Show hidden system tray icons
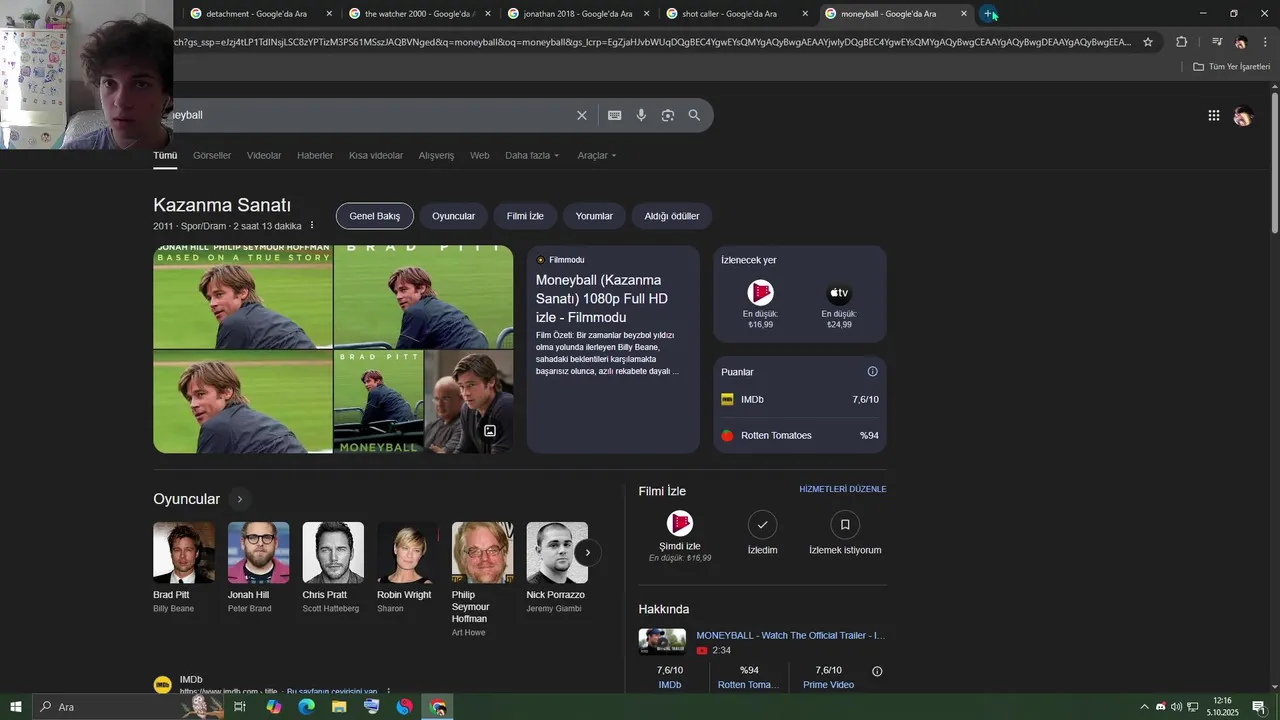The height and width of the screenshot is (720, 1280). pos(1144,707)
